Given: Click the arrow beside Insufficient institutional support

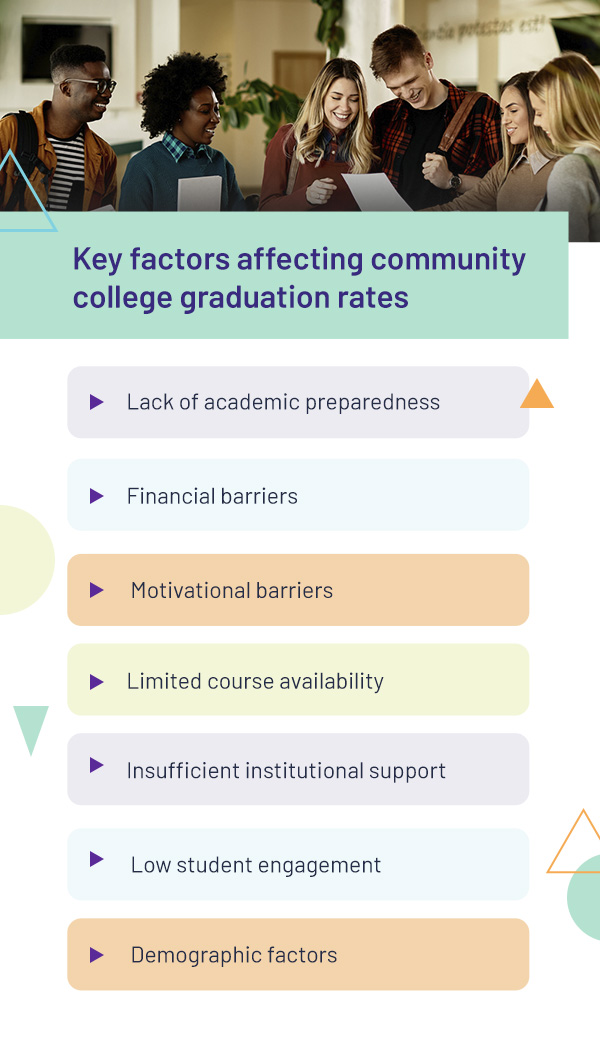Looking at the screenshot, I should click(97, 765).
